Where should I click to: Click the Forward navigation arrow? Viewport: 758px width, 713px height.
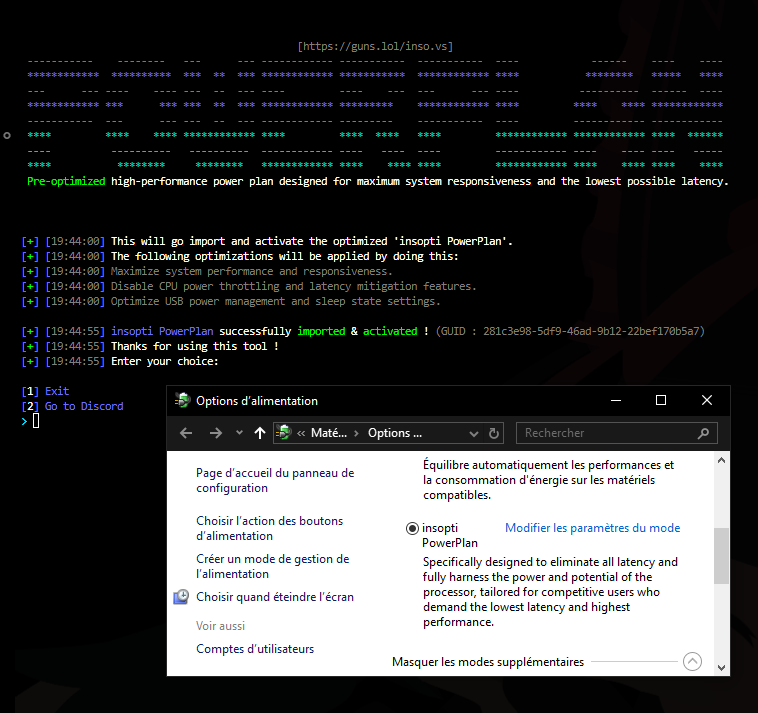(x=216, y=433)
